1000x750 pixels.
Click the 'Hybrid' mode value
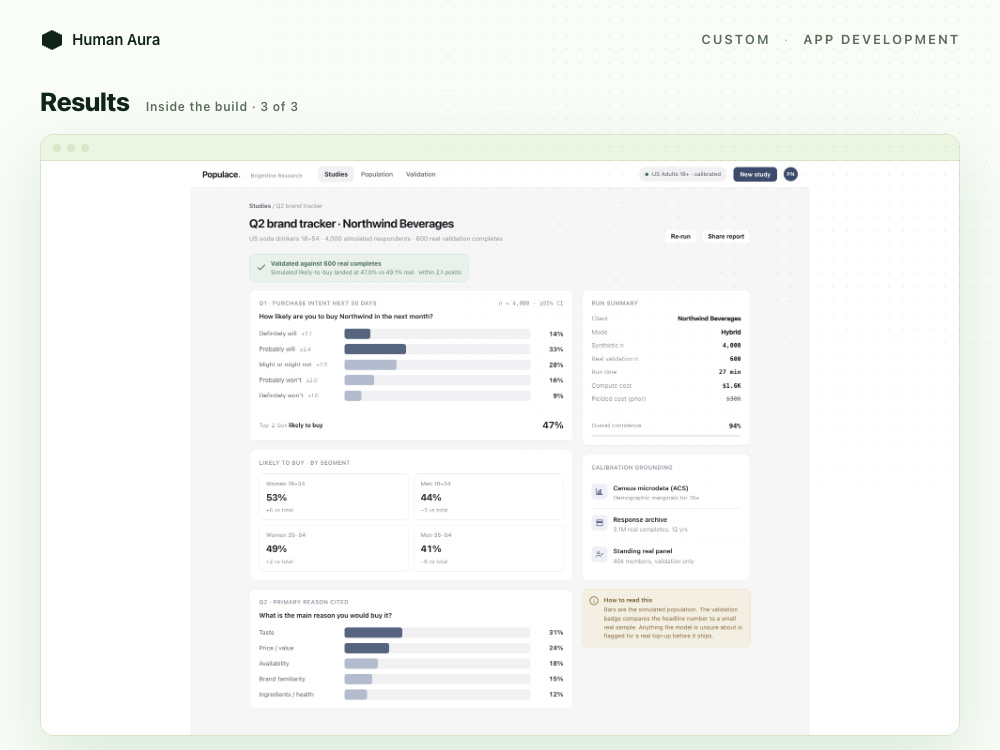pyautogui.click(x=731, y=332)
